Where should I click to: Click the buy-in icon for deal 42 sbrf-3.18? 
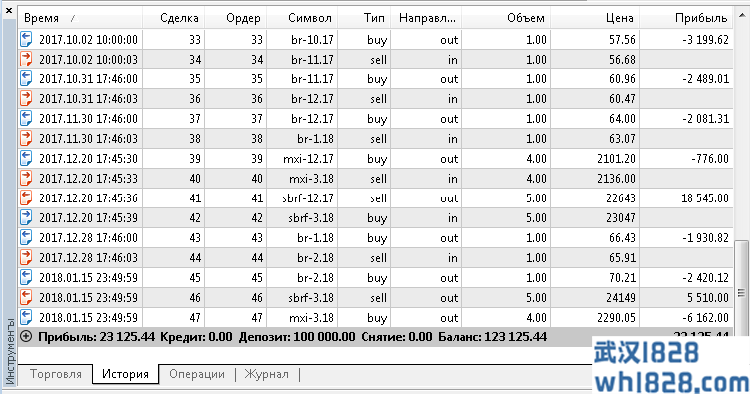(x=26, y=218)
